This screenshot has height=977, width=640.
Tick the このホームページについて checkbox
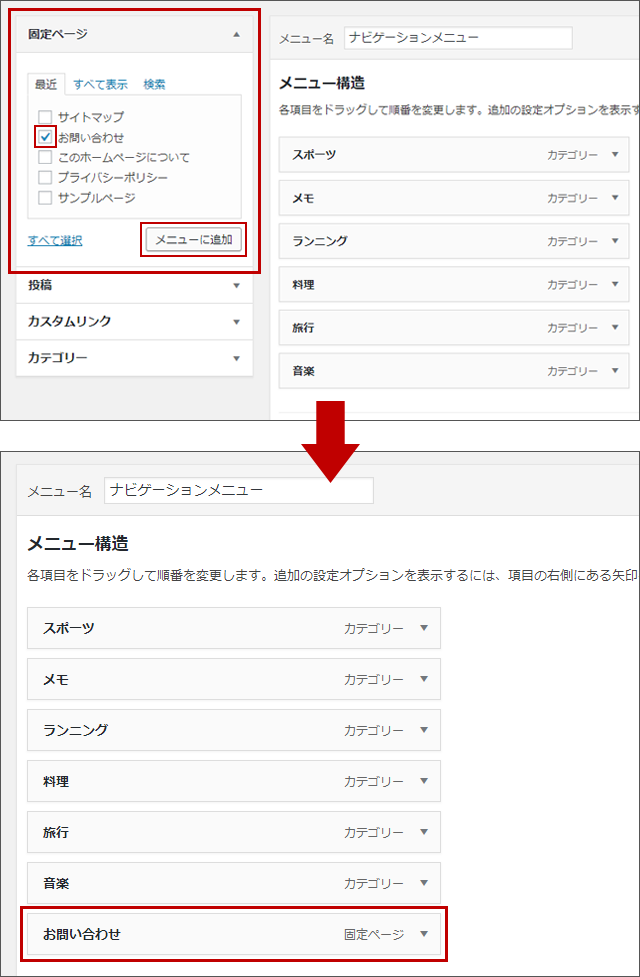tap(45, 157)
